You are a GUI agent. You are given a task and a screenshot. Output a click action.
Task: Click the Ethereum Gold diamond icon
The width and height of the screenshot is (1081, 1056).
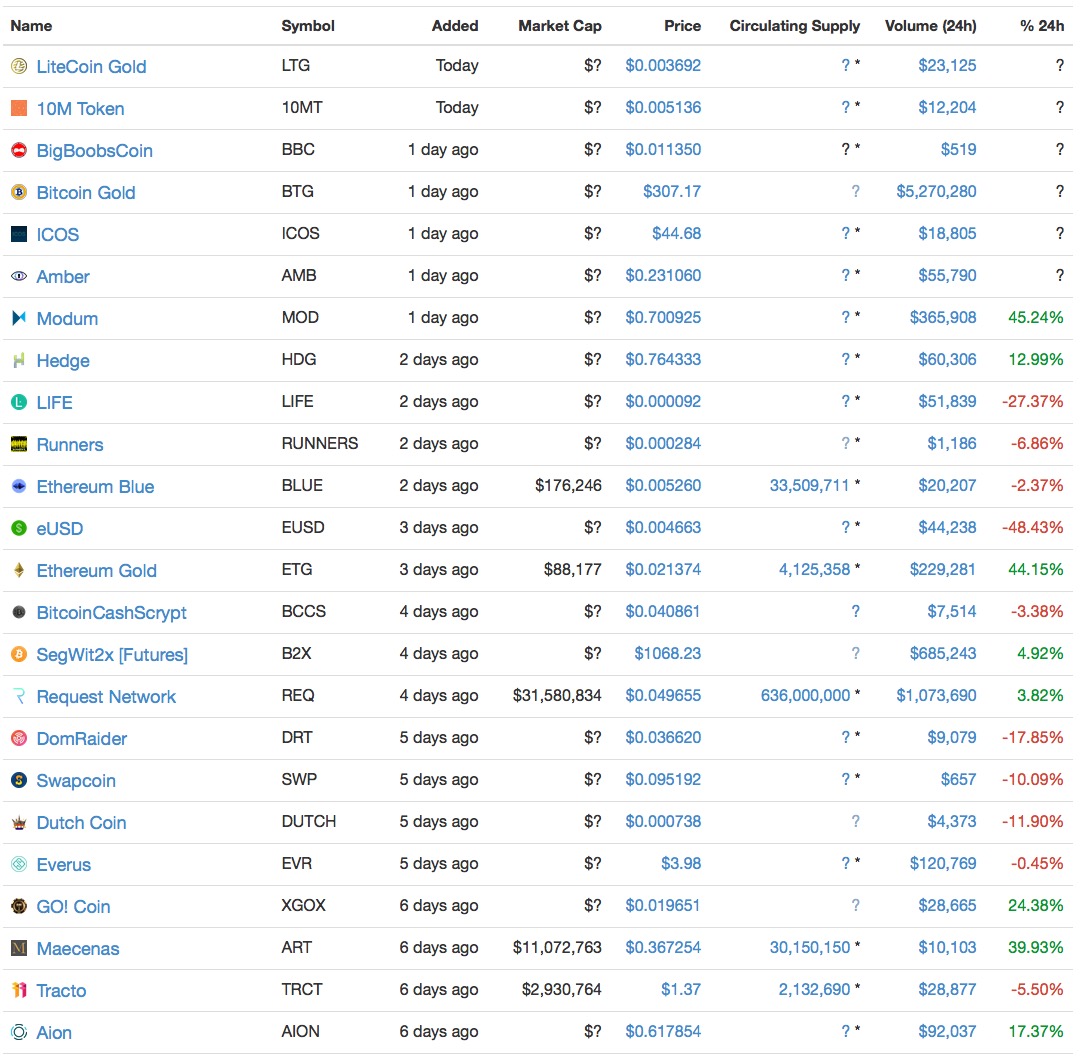point(19,571)
